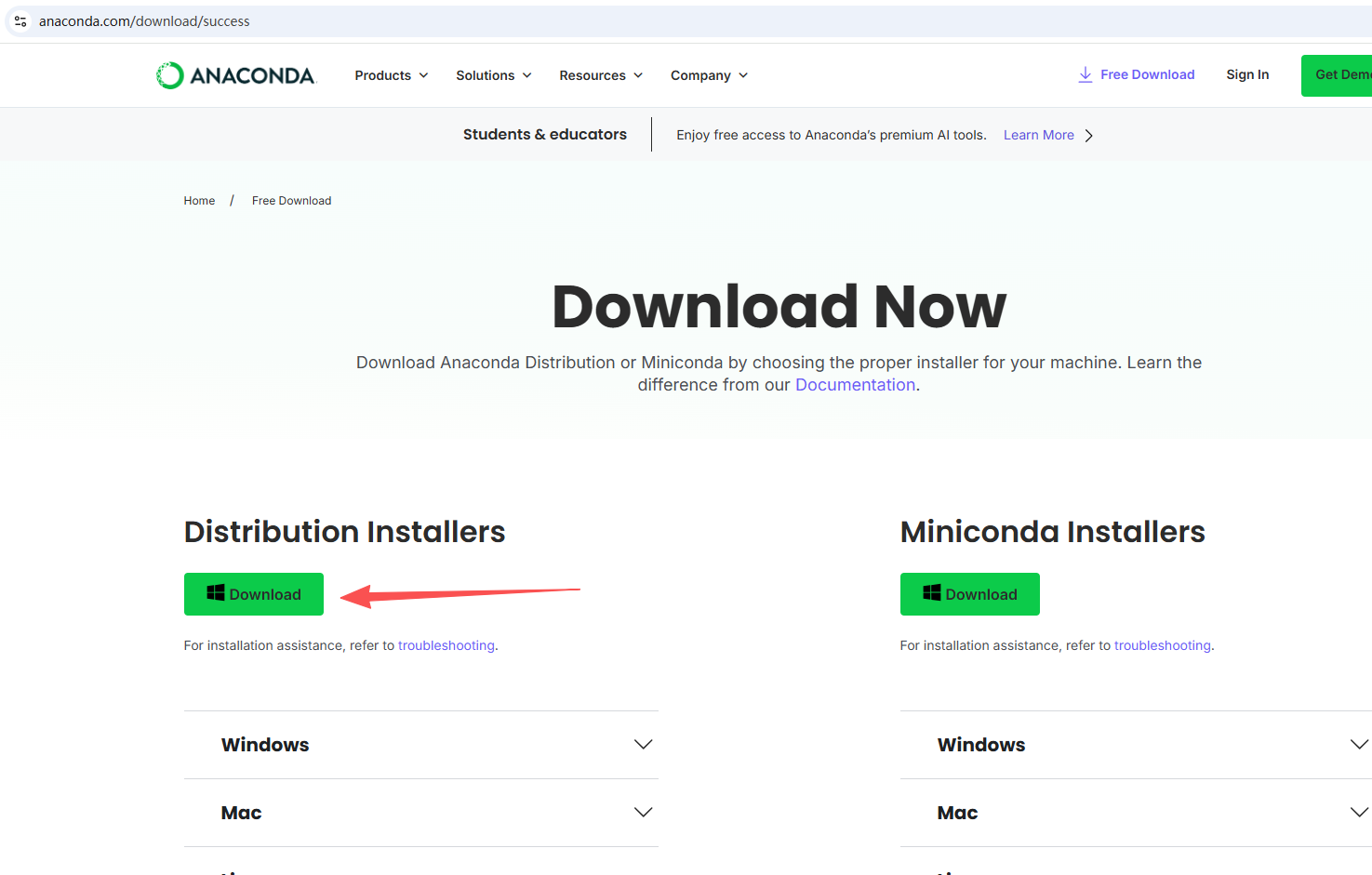Click the Distribution Installers heading
This screenshot has width=1372, height=875.
click(x=345, y=532)
